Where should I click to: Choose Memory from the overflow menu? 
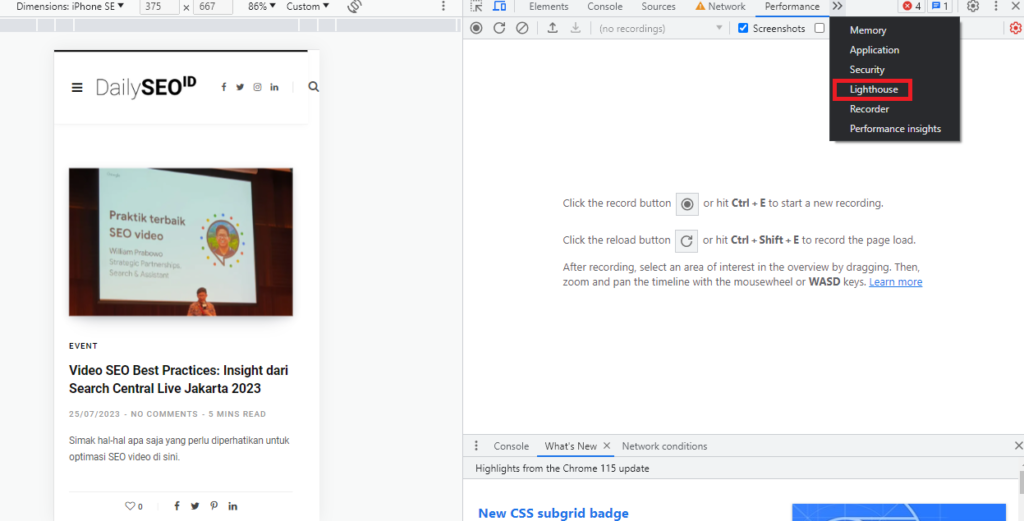(868, 30)
